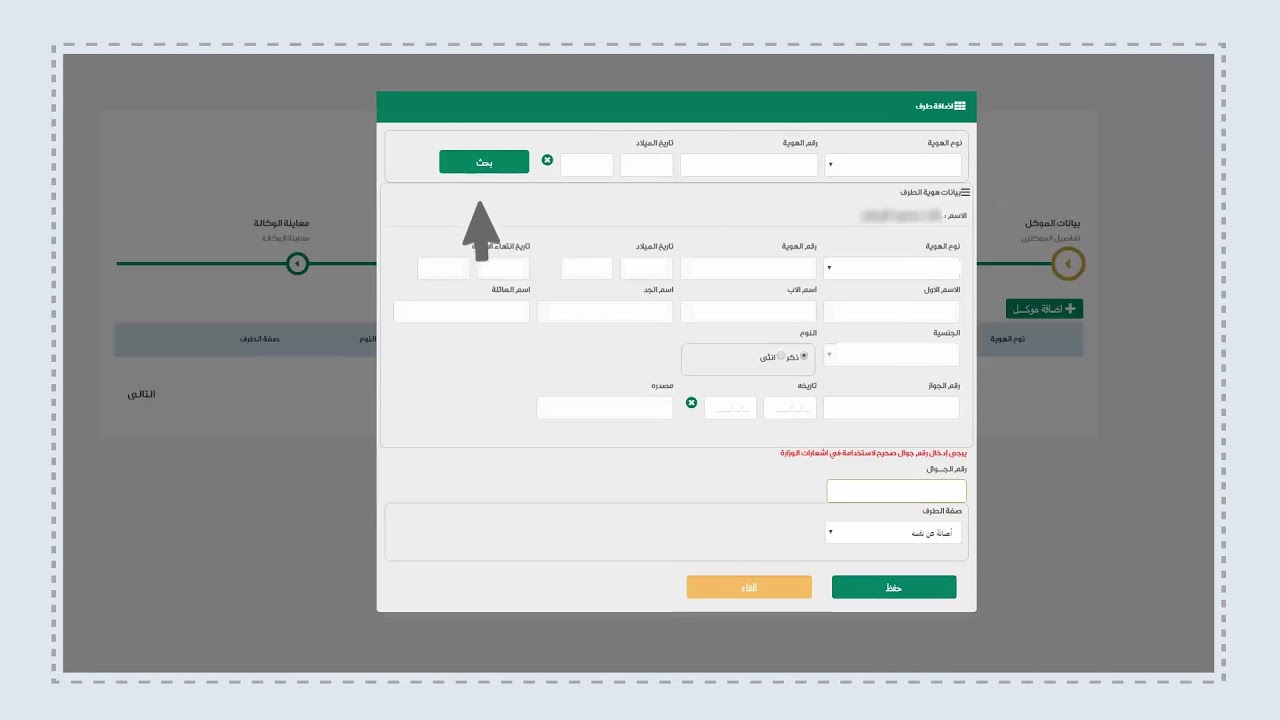Click the معاينة الوكالة step circle icon
Viewport: 1280px width, 720px height.
pyautogui.click(x=297, y=264)
